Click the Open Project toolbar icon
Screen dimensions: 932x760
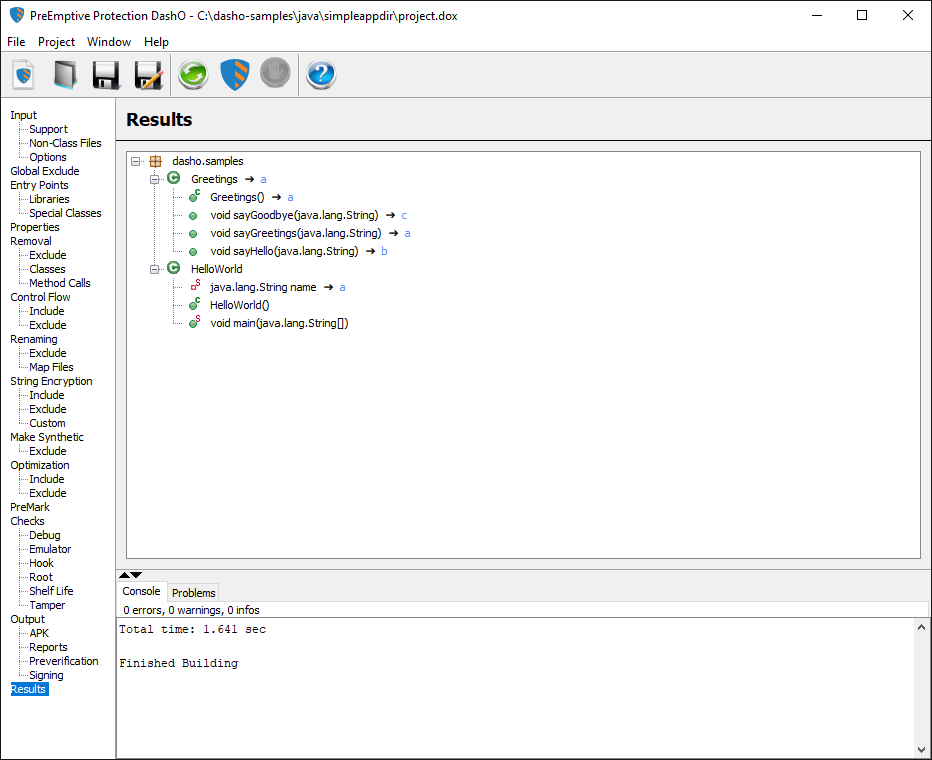tap(65, 75)
